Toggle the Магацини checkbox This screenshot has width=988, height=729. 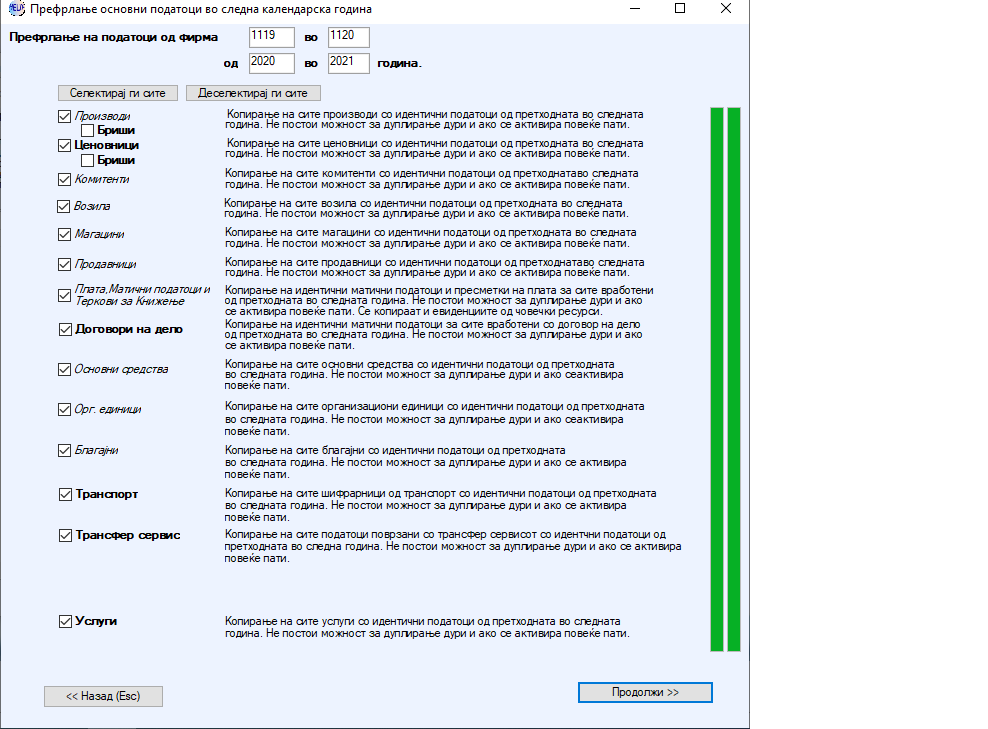tap(64, 234)
